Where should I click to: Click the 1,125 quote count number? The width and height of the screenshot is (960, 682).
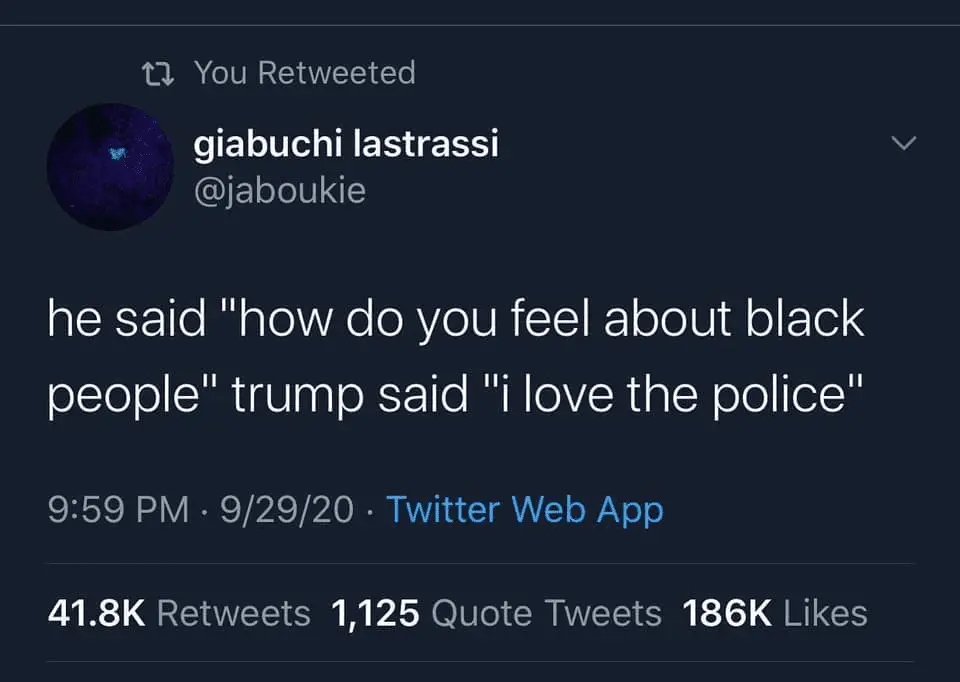(374, 613)
